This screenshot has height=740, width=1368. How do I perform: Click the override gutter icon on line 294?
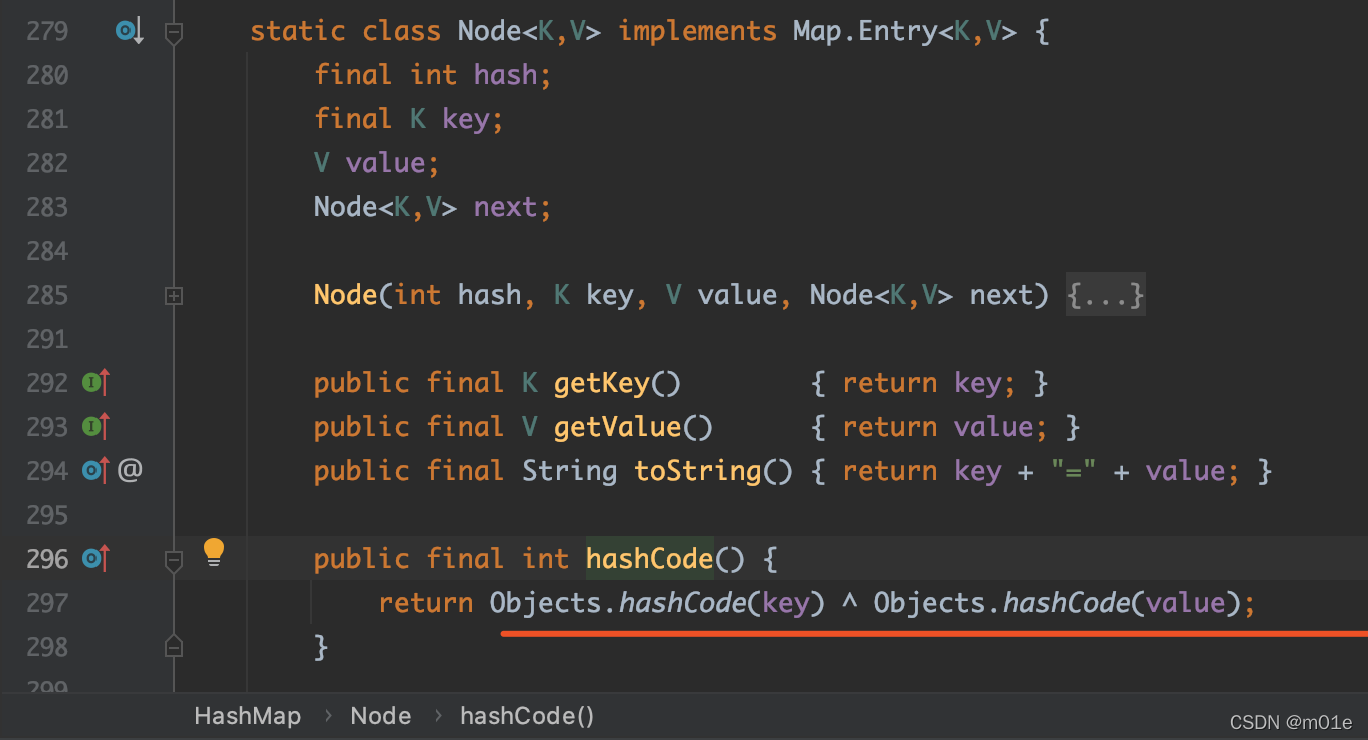tap(95, 470)
